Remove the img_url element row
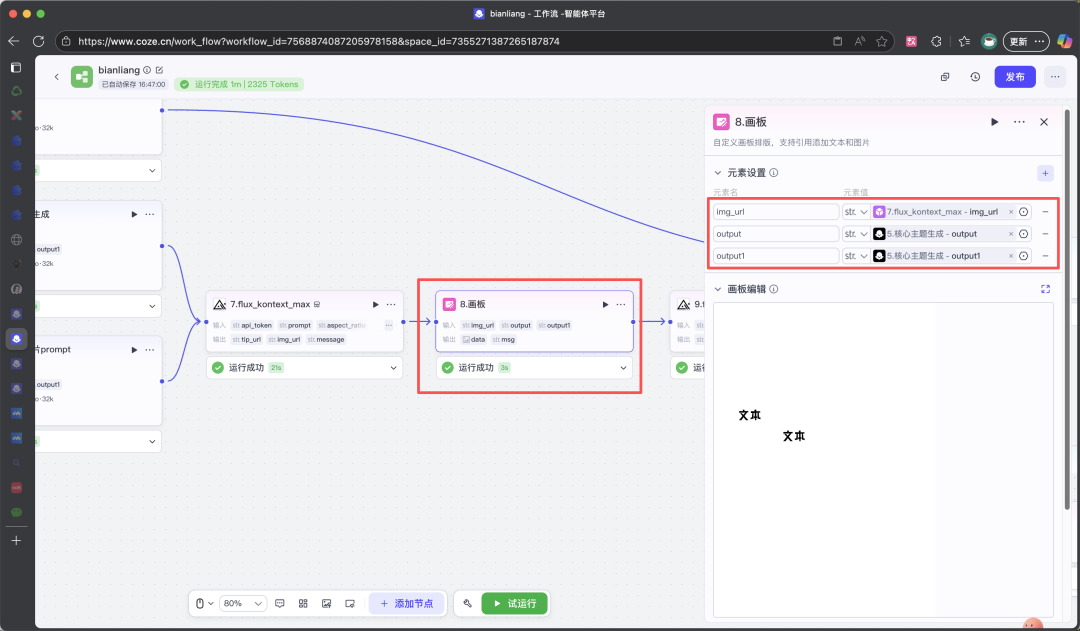The image size is (1080, 631). [x=1045, y=212]
